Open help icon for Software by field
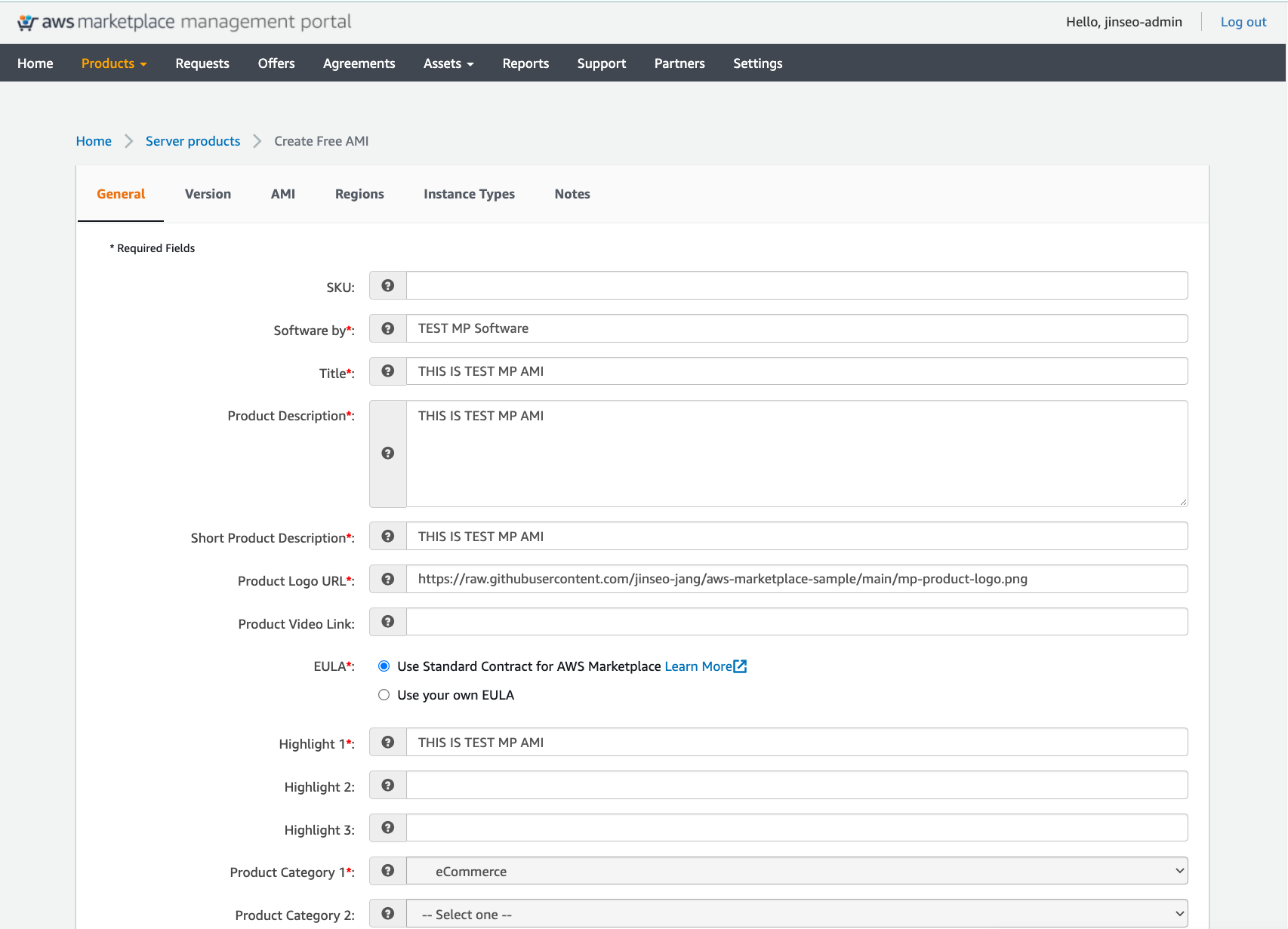1288x929 pixels. pyautogui.click(x=388, y=328)
